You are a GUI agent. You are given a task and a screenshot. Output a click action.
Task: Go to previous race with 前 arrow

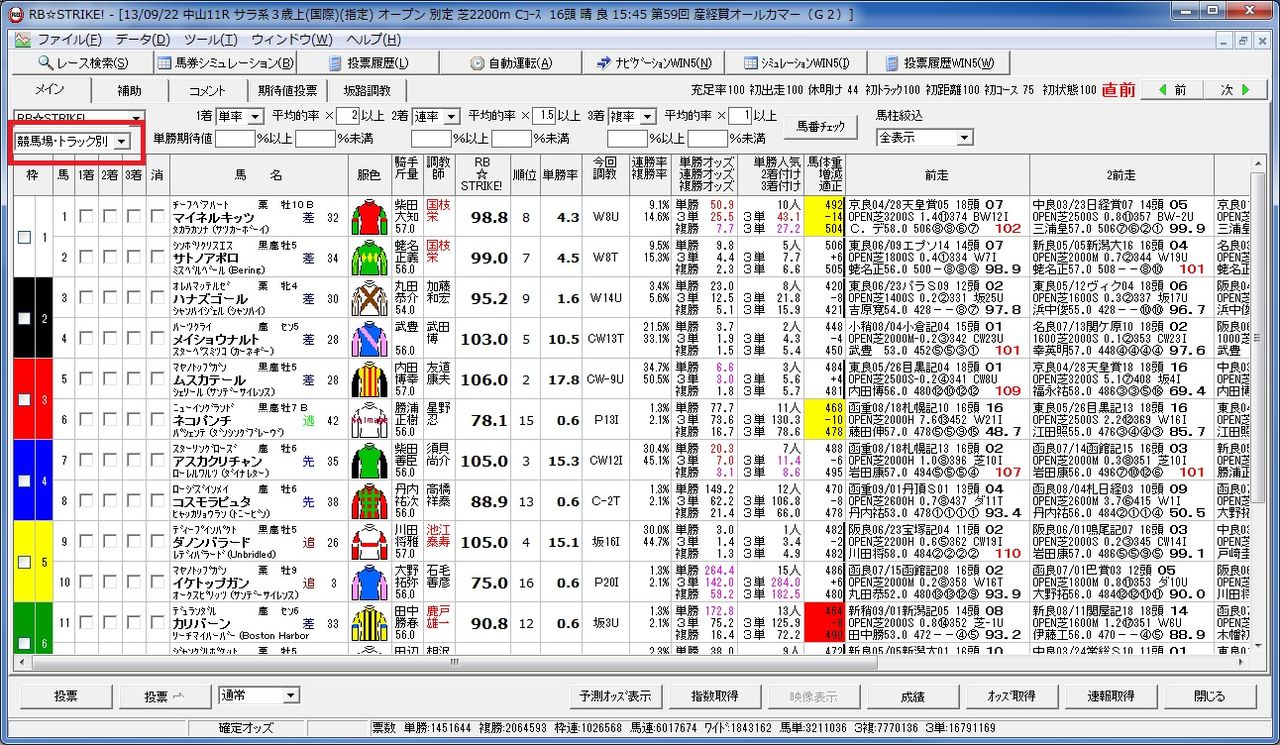1170,90
